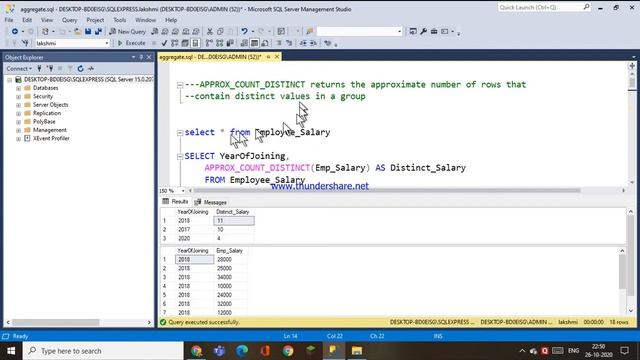
Task: Select Results to Grid mode
Action: pos(254,43)
